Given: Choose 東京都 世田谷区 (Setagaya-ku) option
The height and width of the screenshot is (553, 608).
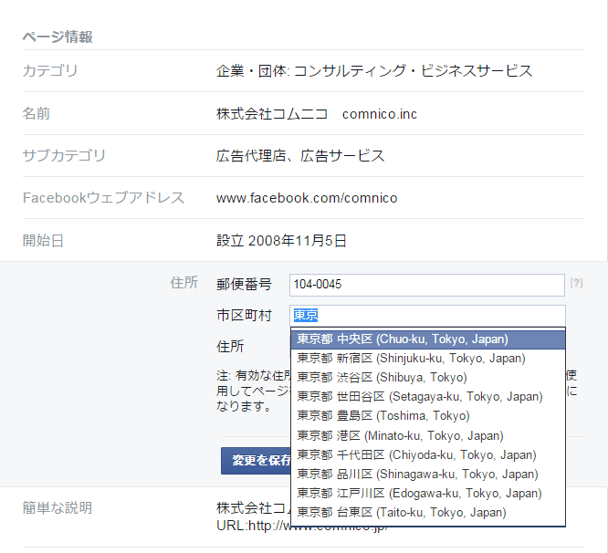Looking at the screenshot, I should pos(428,397).
